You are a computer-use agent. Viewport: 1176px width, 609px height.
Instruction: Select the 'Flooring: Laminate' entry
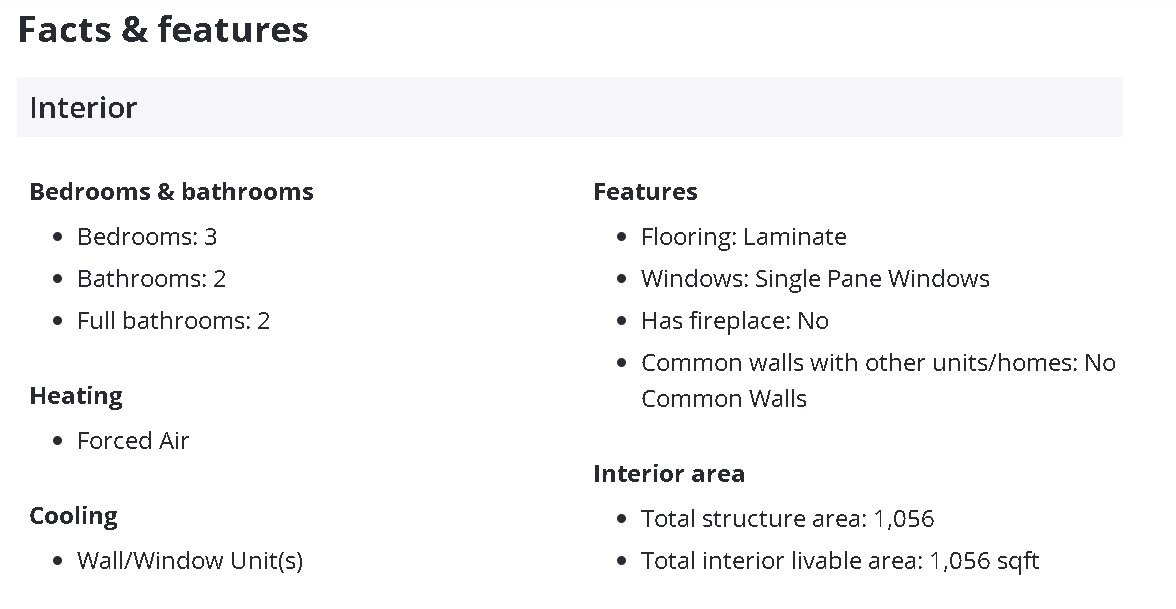click(743, 237)
